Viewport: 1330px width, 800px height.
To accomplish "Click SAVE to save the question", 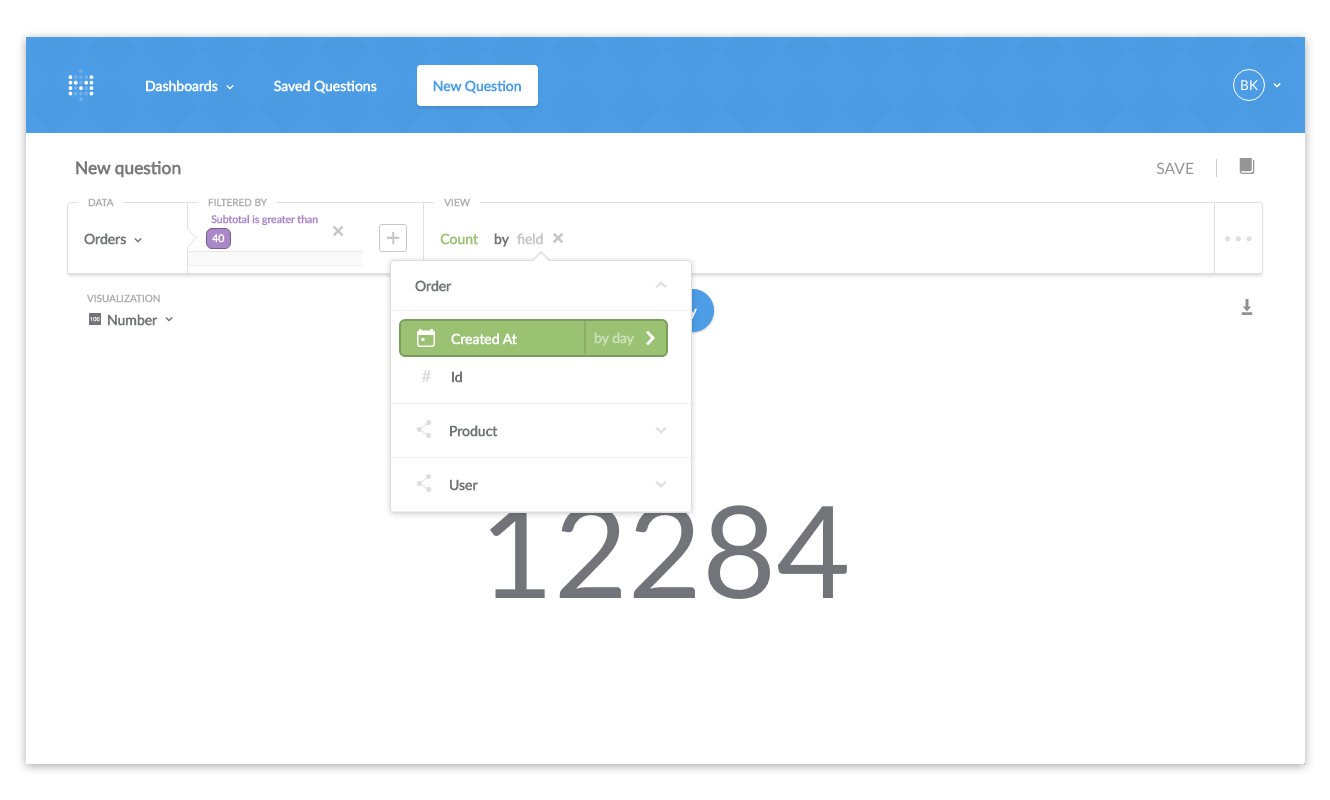I will [x=1174, y=169].
